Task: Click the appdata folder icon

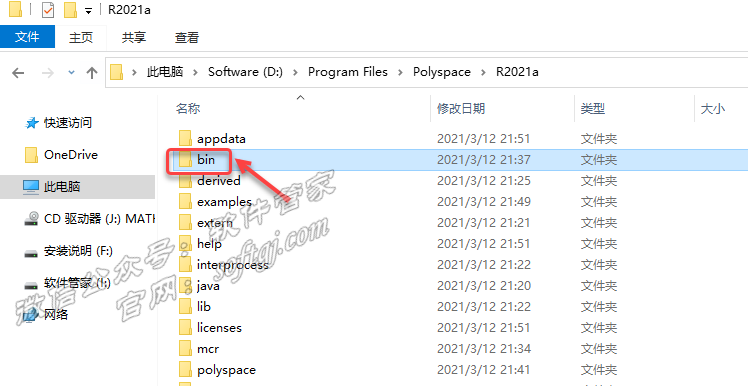Action: tap(186, 139)
